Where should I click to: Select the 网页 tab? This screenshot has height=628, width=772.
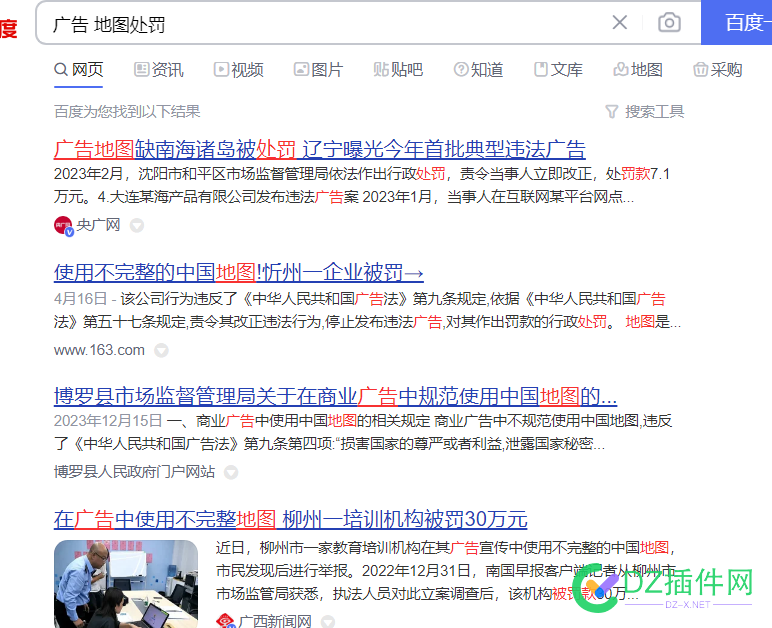(79, 69)
